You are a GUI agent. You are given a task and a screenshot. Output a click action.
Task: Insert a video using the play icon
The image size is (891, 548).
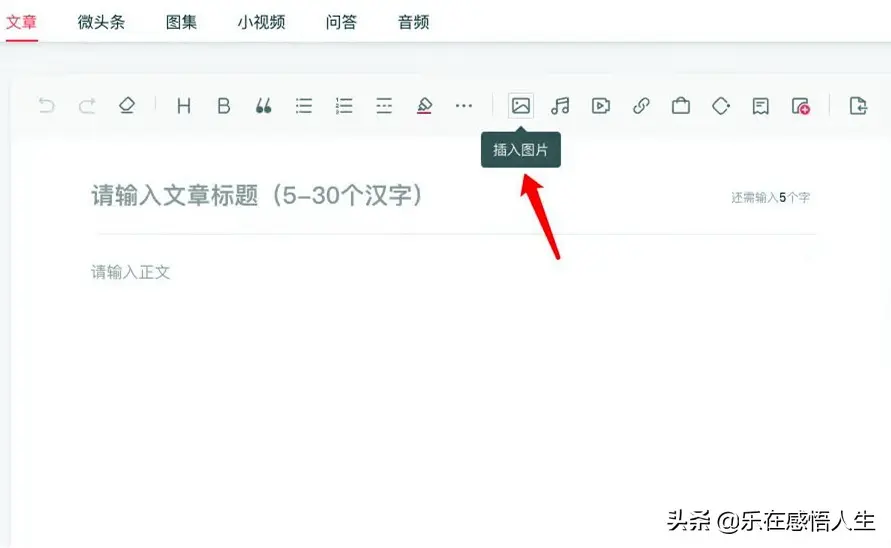600,106
